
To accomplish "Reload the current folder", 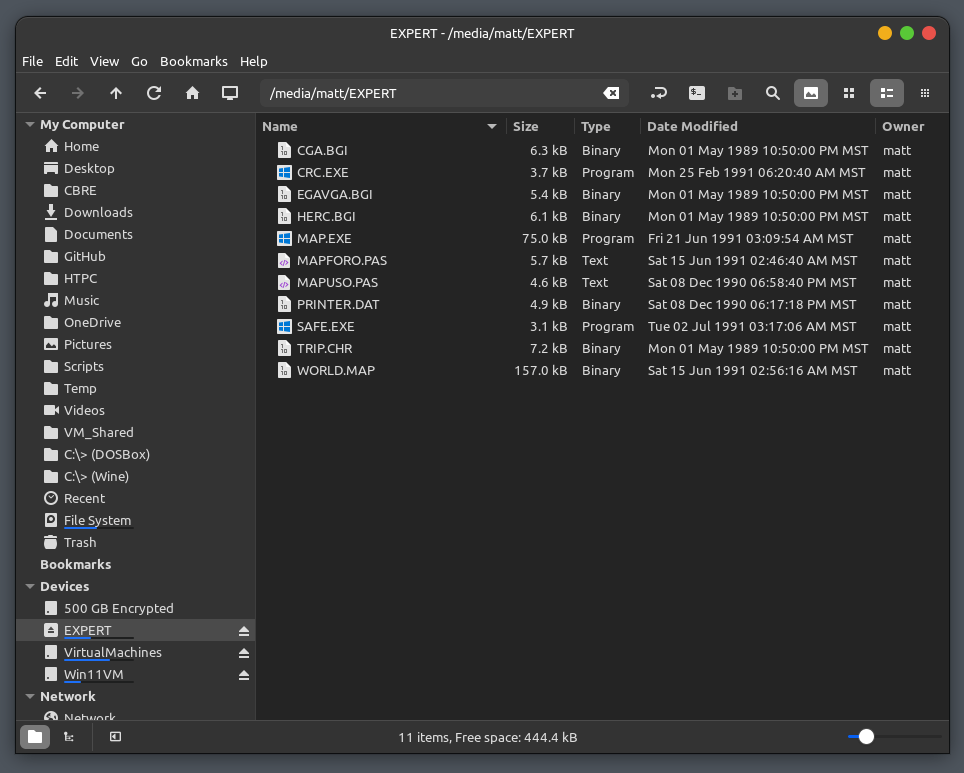I will (x=154, y=93).
